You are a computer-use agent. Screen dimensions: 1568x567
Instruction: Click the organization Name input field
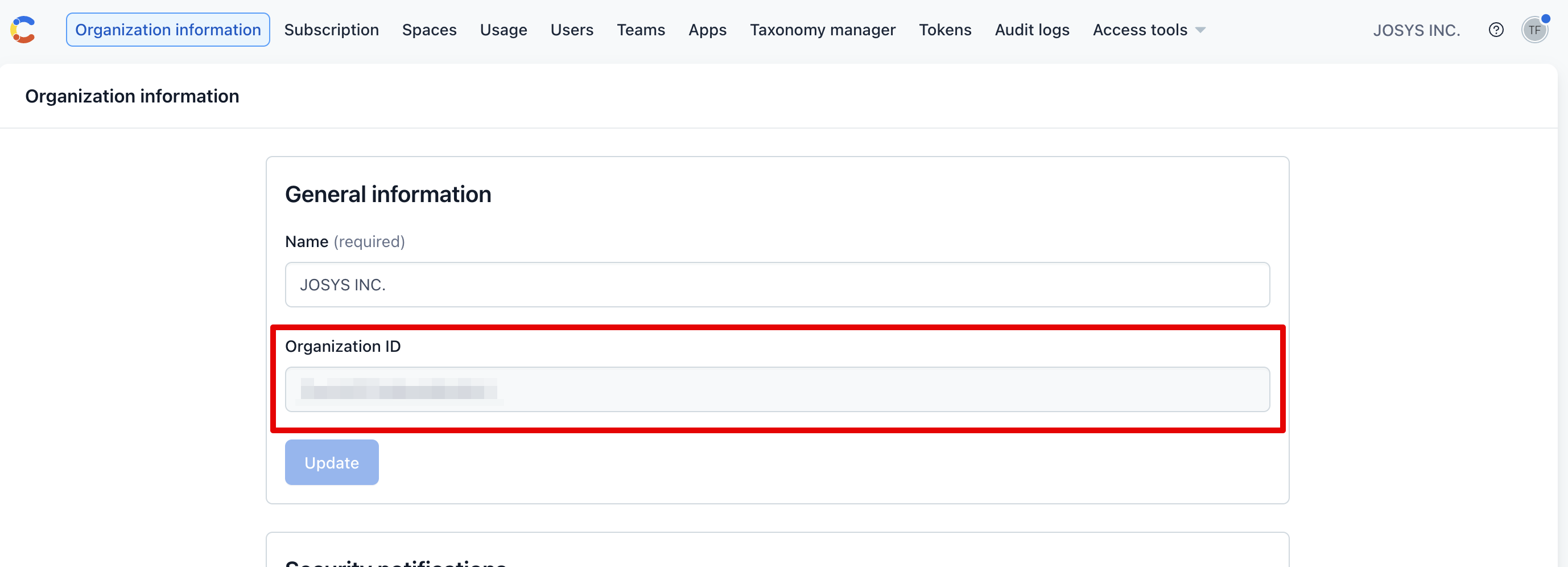pos(777,285)
